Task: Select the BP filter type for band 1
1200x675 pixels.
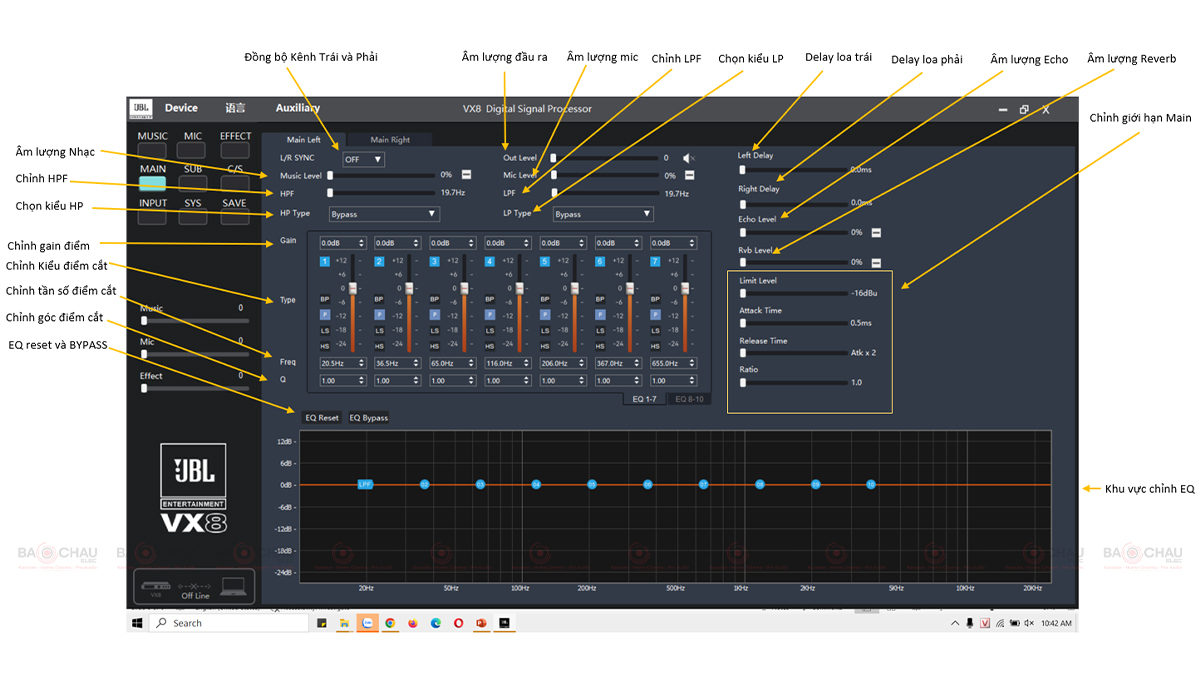Action: click(x=324, y=299)
